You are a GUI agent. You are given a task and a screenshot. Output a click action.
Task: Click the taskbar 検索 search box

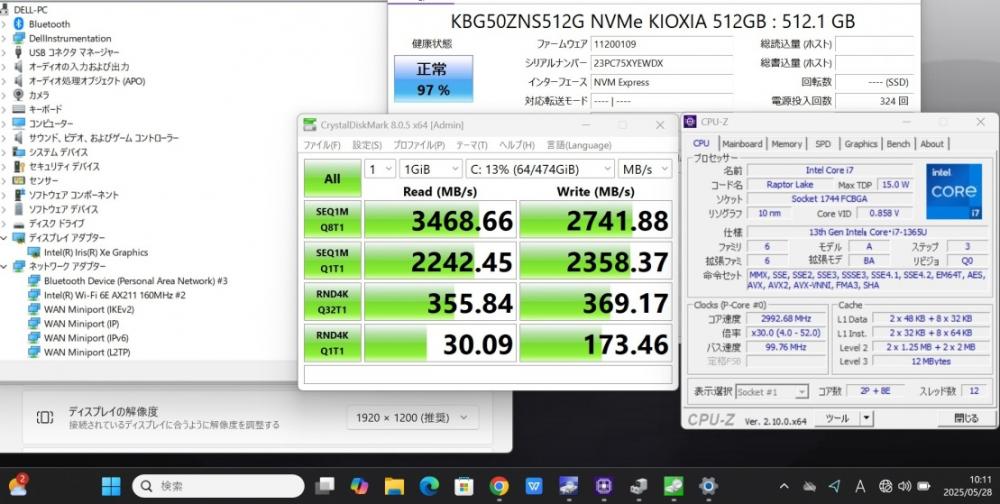(x=218, y=486)
